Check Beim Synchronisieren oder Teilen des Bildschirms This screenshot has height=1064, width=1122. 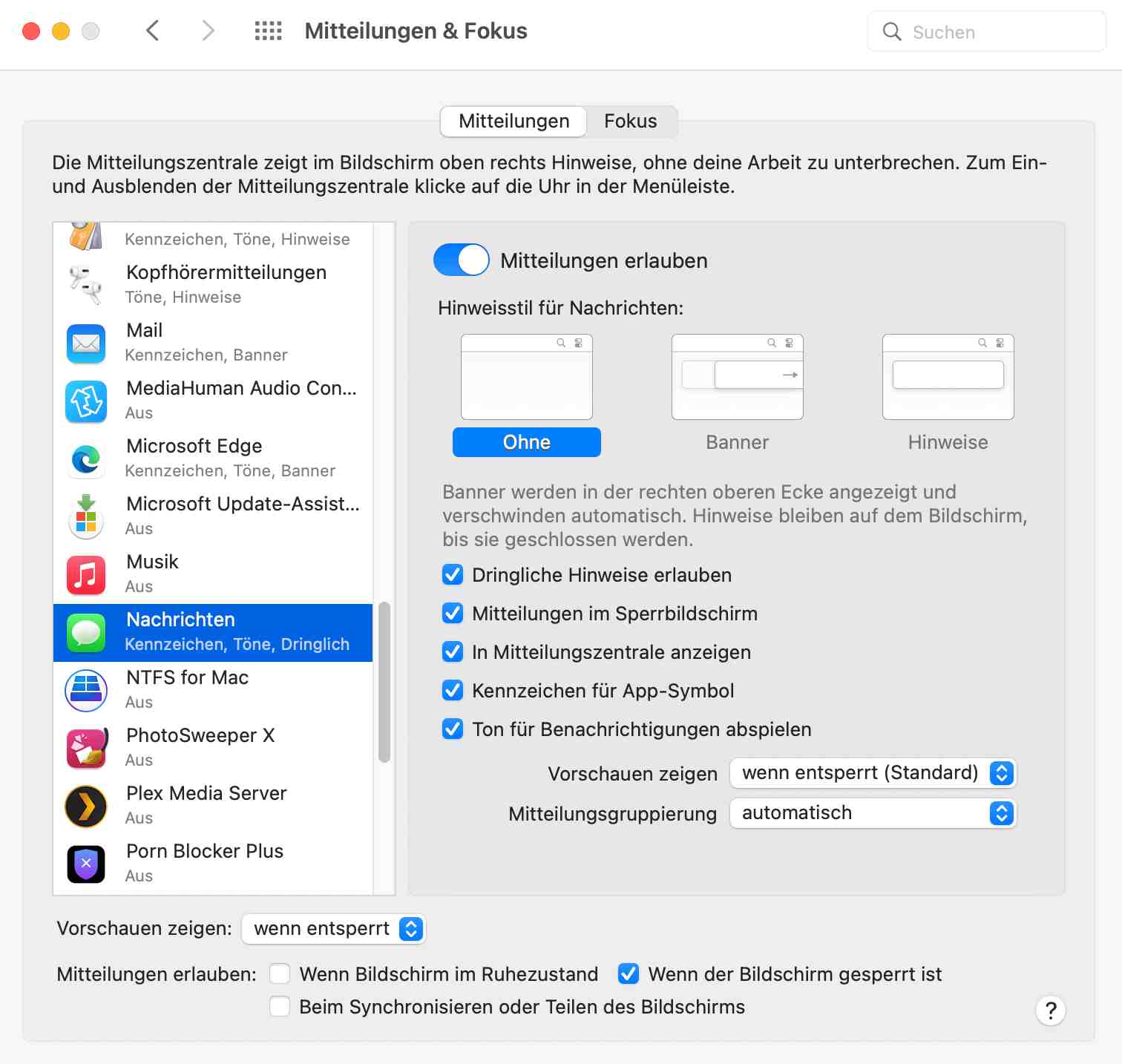pyautogui.click(x=280, y=1006)
